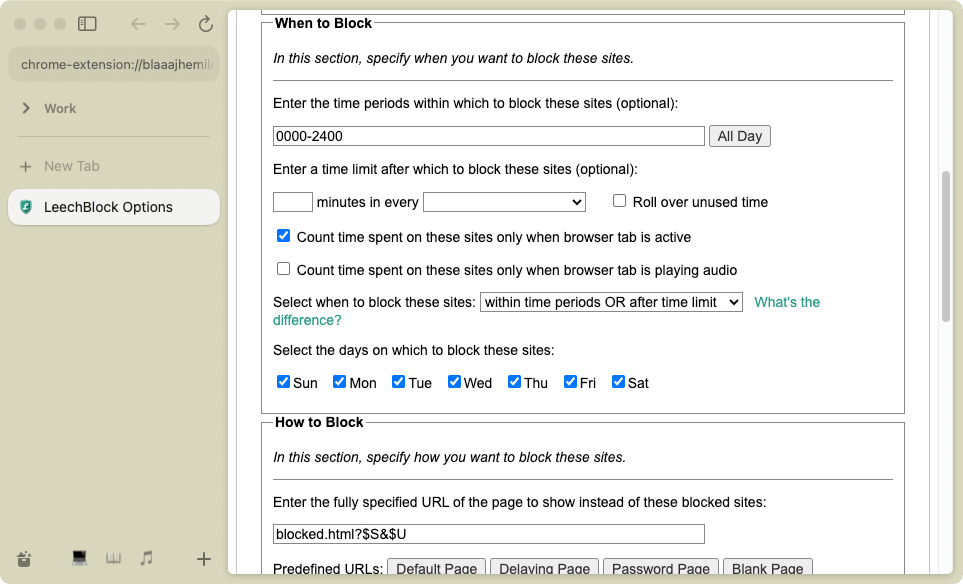Click the 'When to Block' section heading
Screen dimensions: 963x584
tap(323, 23)
